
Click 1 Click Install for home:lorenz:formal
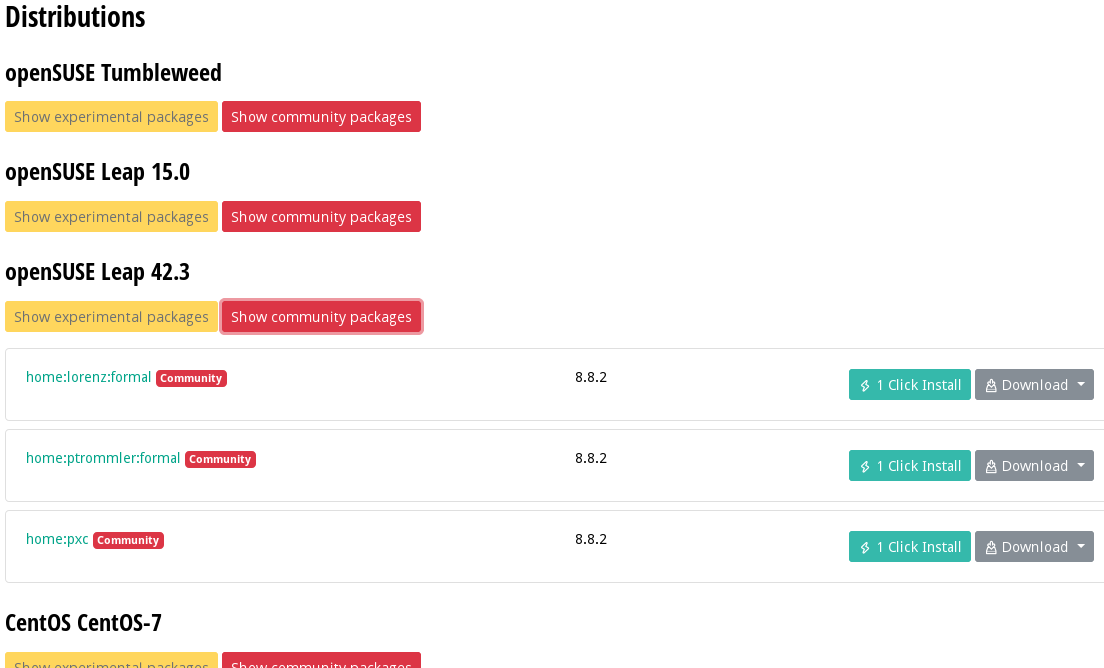point(910,385)
